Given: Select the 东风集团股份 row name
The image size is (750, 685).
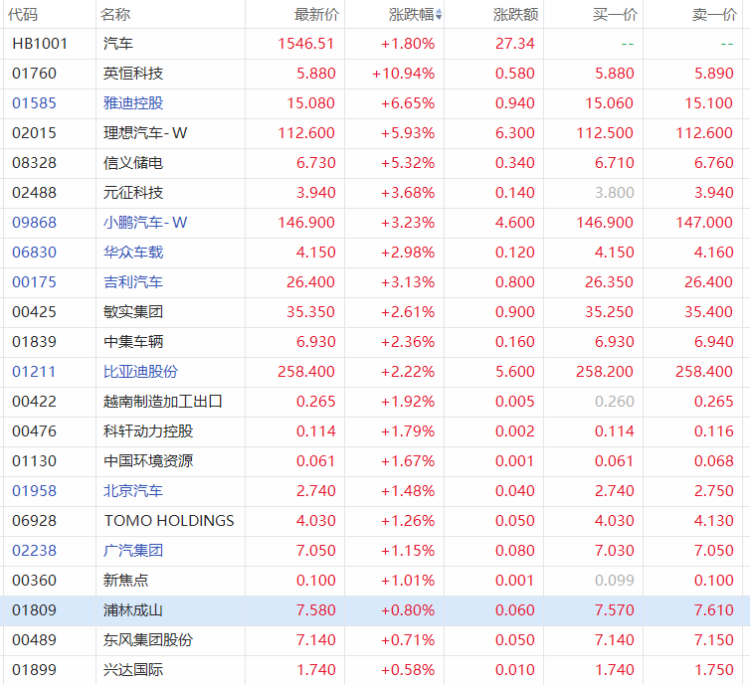Looking at the screenshot, I should [x=148, y=640].
